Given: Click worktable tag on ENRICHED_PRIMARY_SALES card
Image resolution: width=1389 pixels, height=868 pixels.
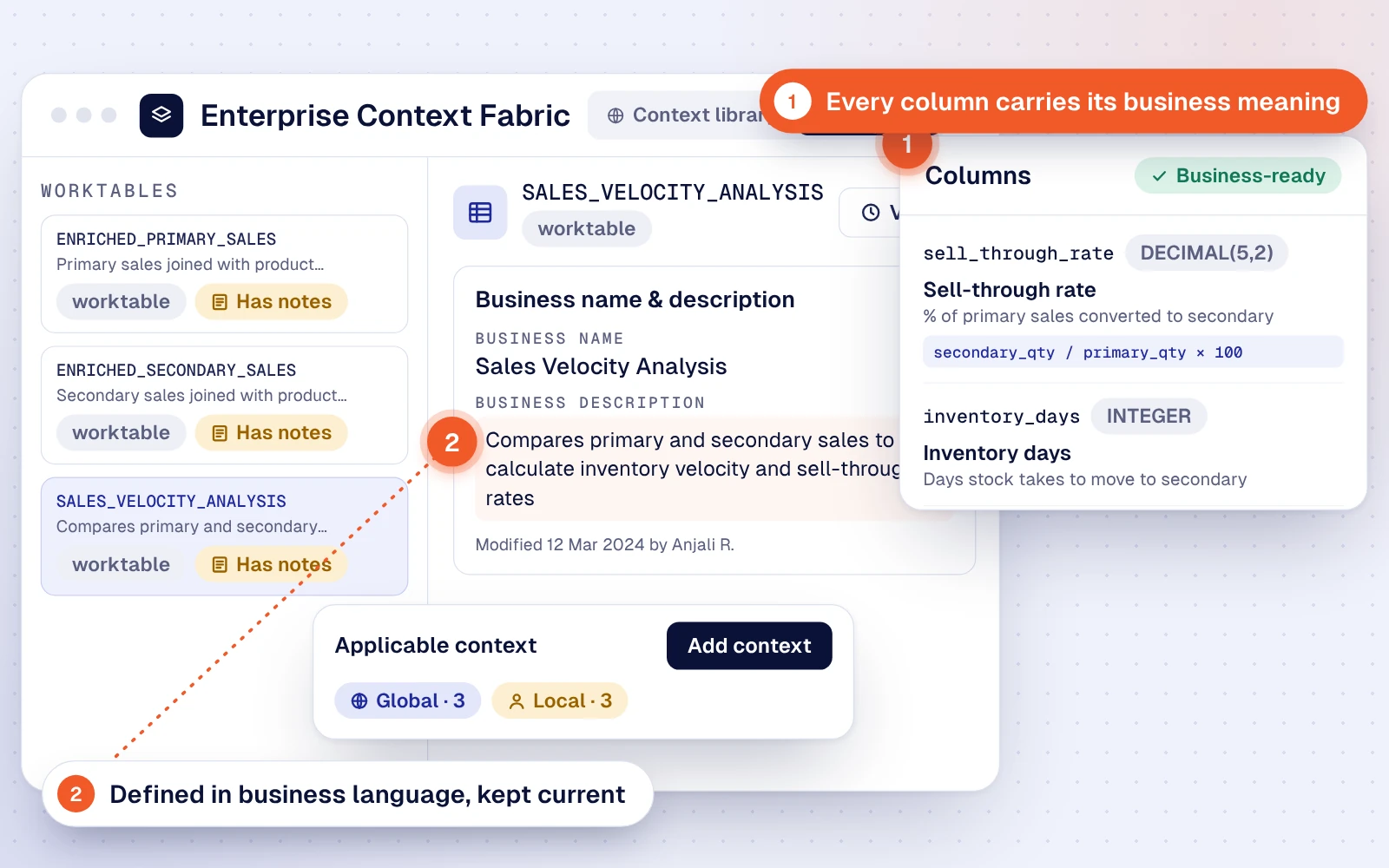Looking at the screenshot, I should pos(122,301).
